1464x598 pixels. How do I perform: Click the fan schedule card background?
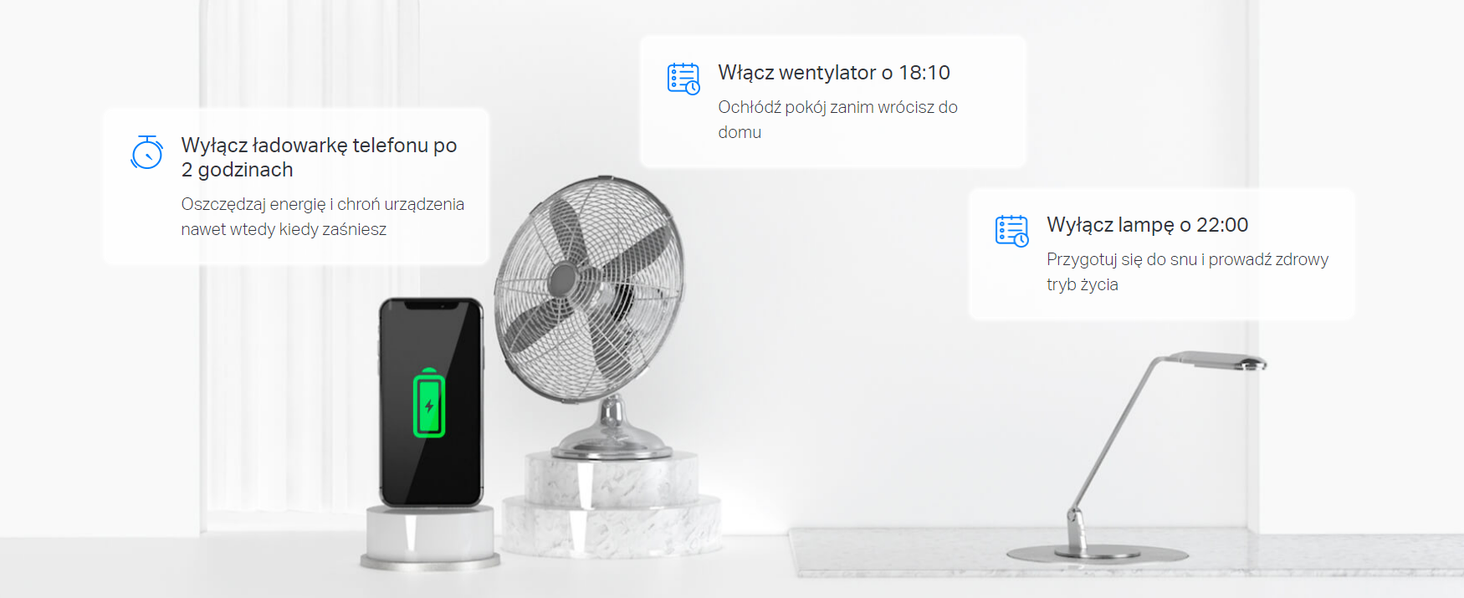click(x=833, y=101)
